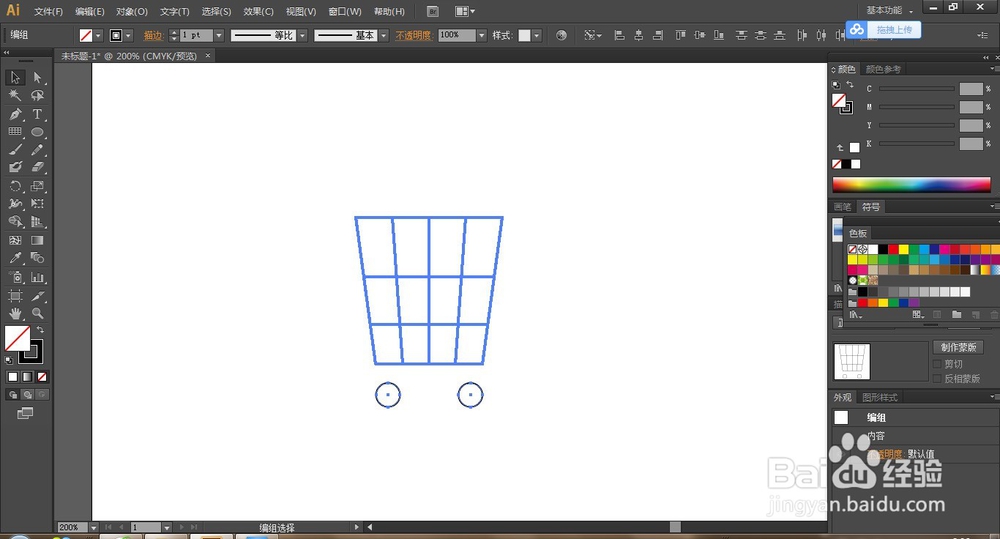Check the 反相蒙版 (Invert Mask) checkbox
The image size is (1000, 539).
click(937, 378)
